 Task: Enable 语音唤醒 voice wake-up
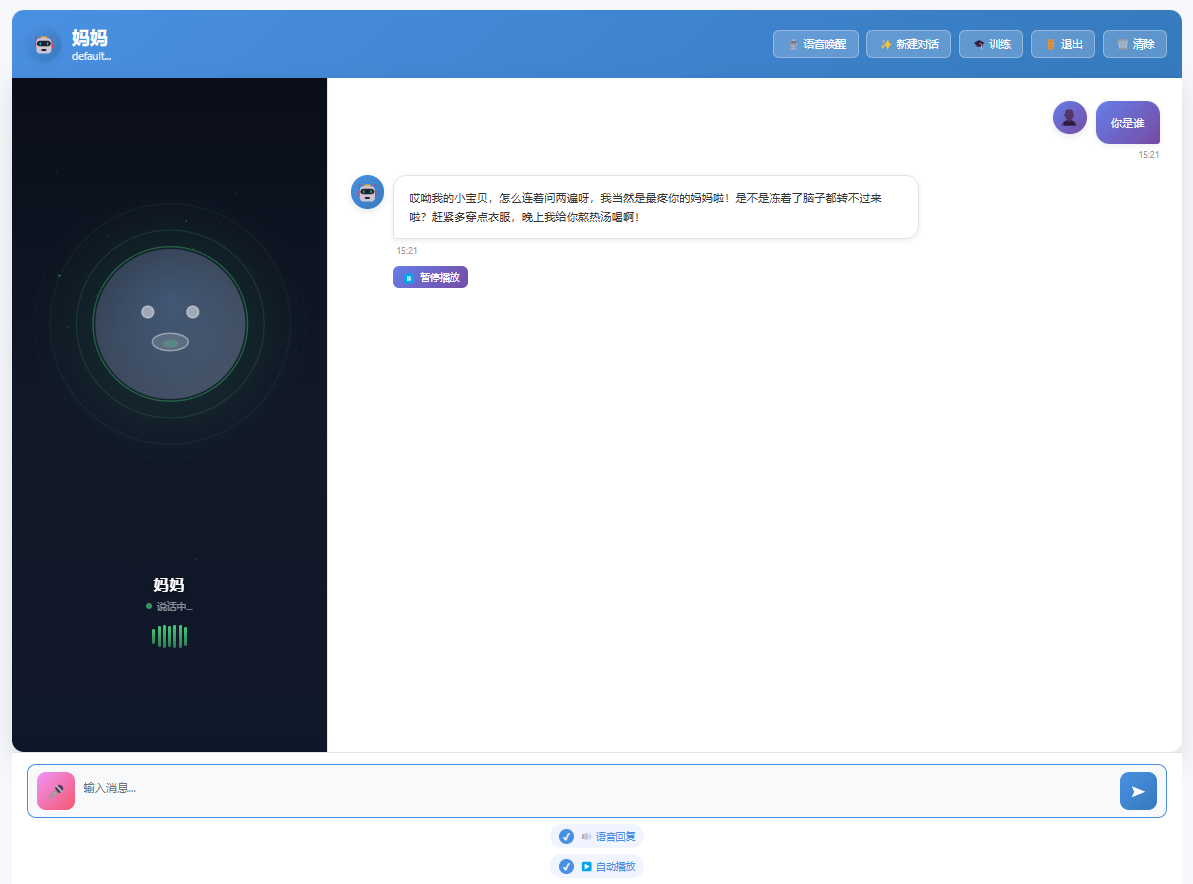(x=816, y=44)
